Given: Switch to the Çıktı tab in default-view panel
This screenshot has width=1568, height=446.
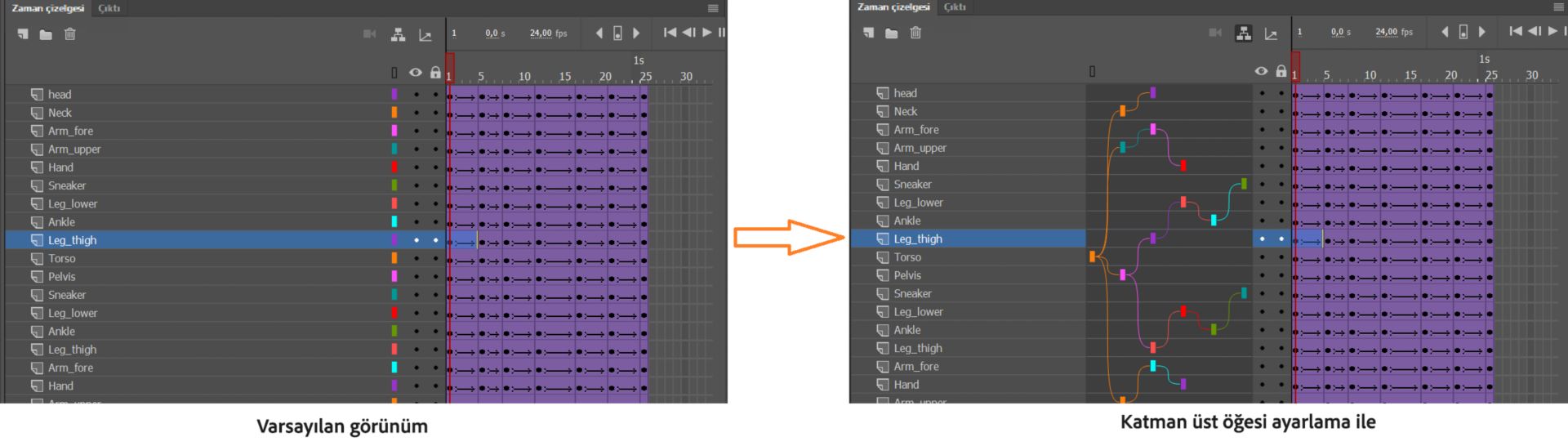Looking at the screenshot, I should click(x=109, y=8).
